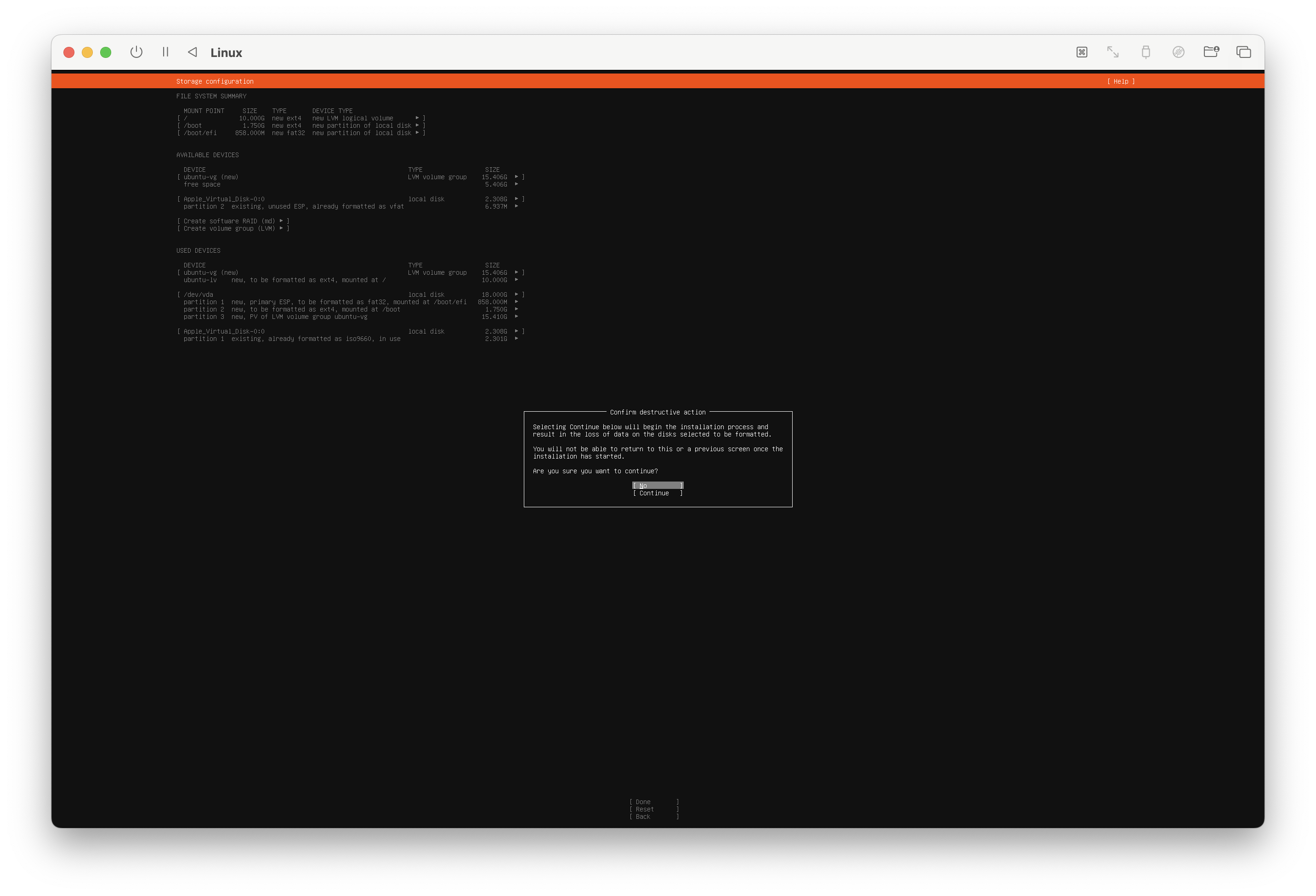Click the command key capture icon

pos(1082,52)
